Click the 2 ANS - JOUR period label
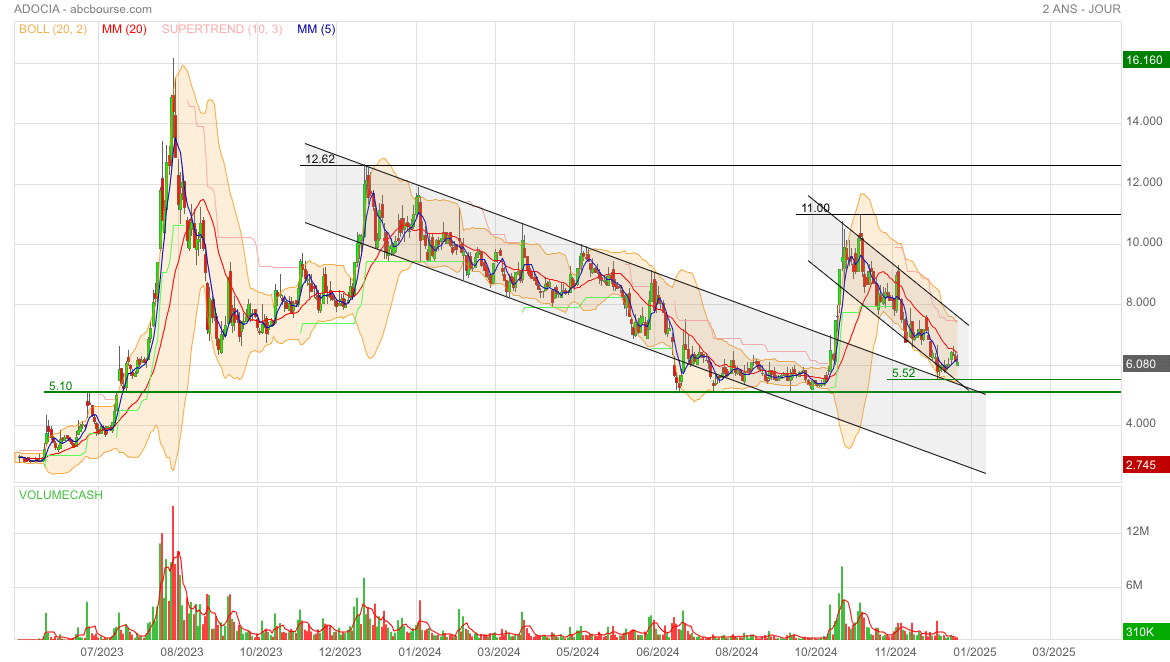Image resolution: width=1170 pixels, height=662 pixels. tap(1081, 9)
